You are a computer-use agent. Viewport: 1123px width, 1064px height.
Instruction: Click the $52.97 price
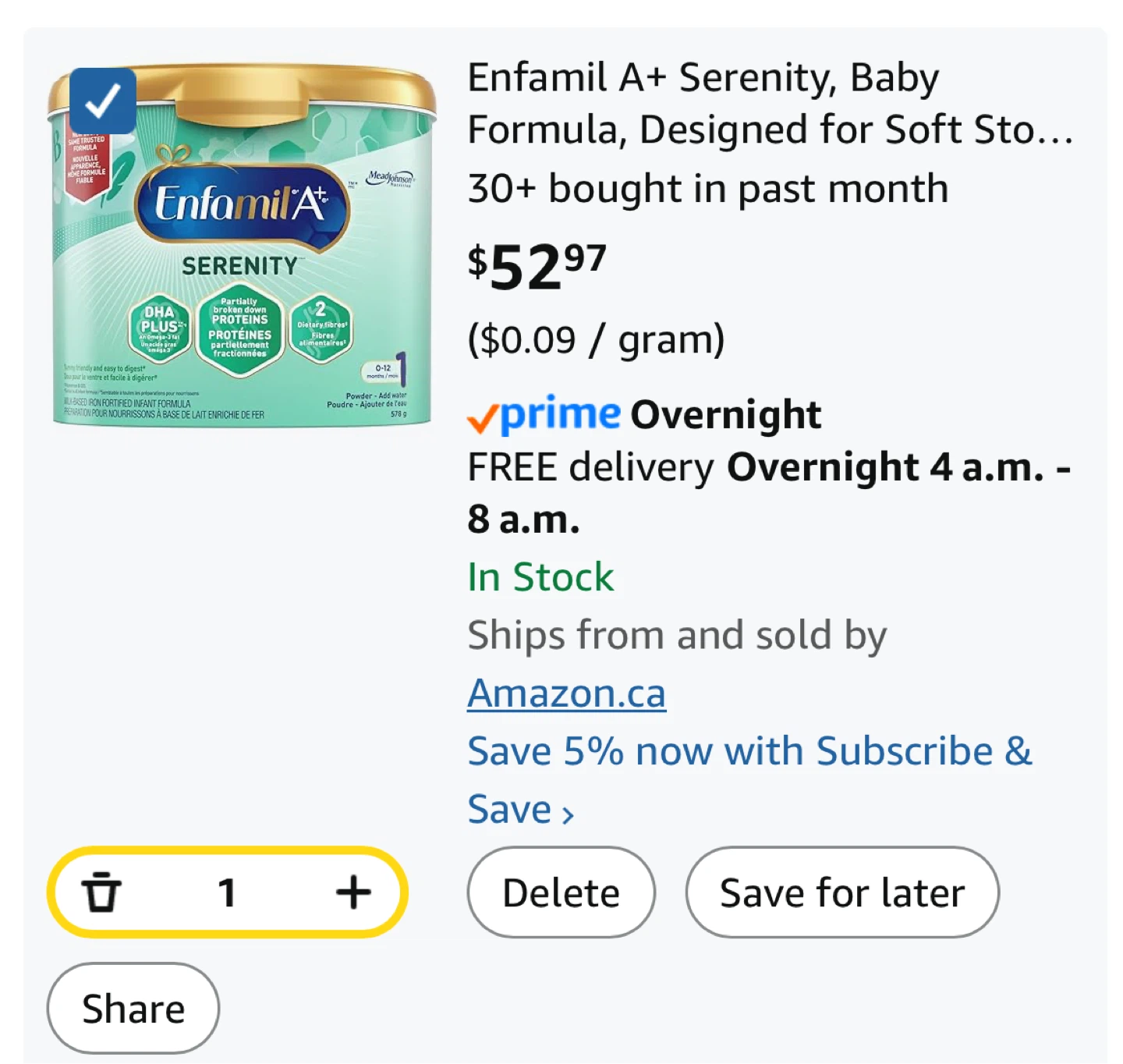click(537, 267)
